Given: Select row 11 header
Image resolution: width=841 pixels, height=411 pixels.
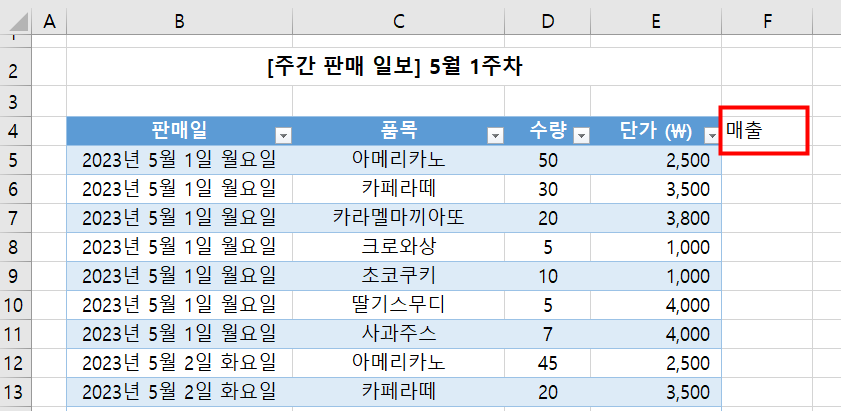Looking at the screenshot, I should [x=16, y=334].
